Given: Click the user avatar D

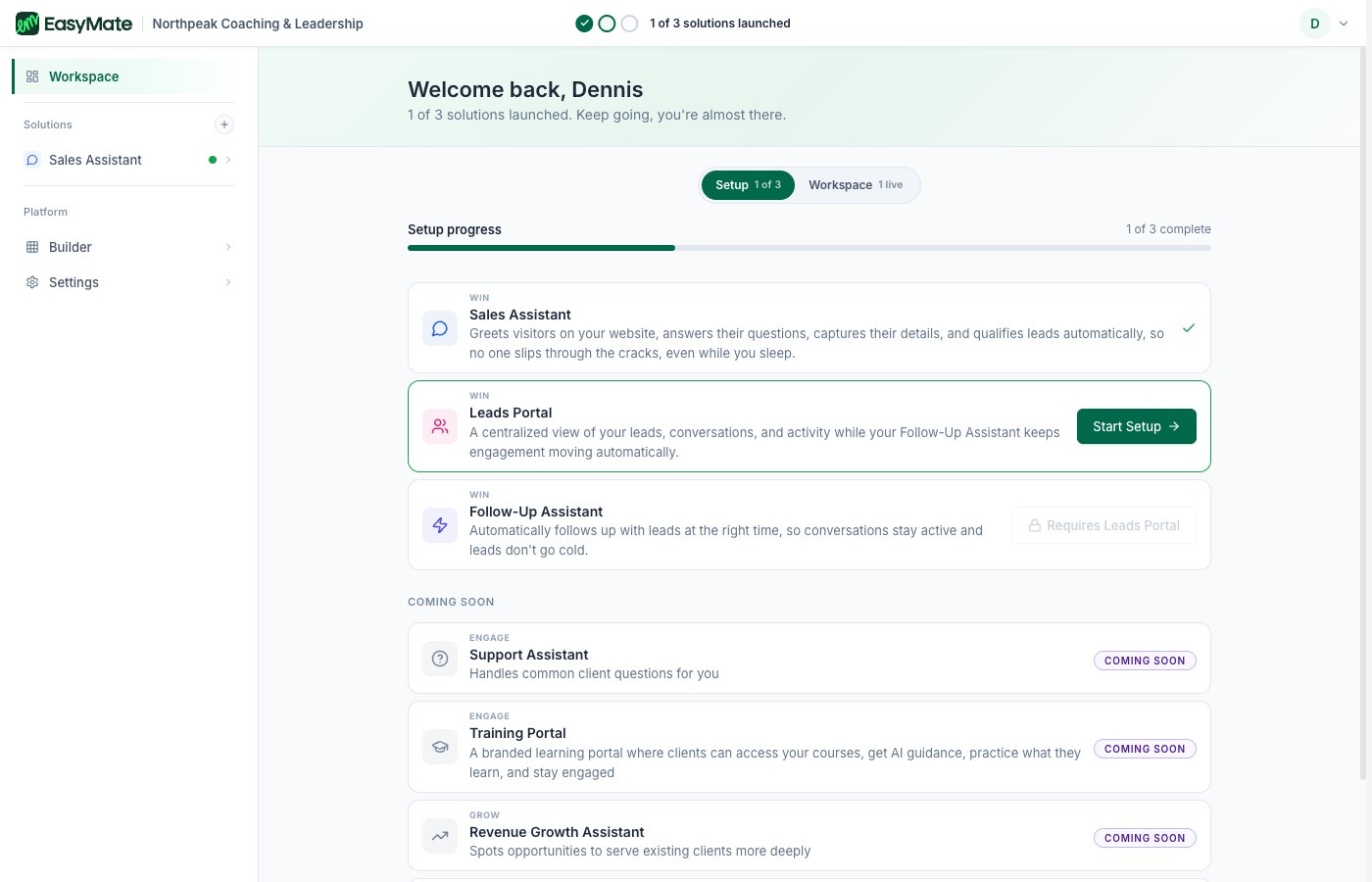Looking at the screenshot, I should coord(1315,24).
